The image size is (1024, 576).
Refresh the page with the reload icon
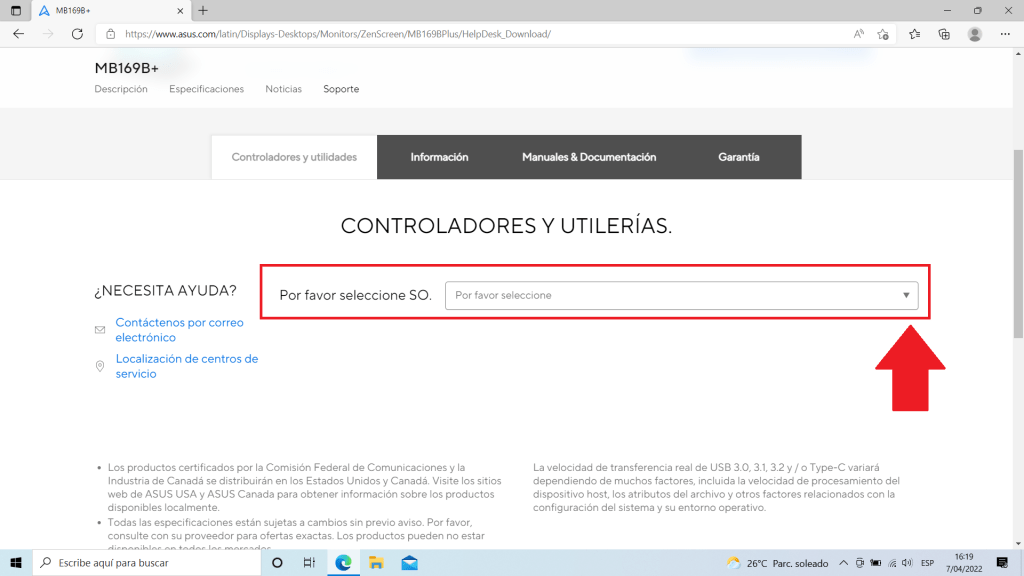(77, 34)
